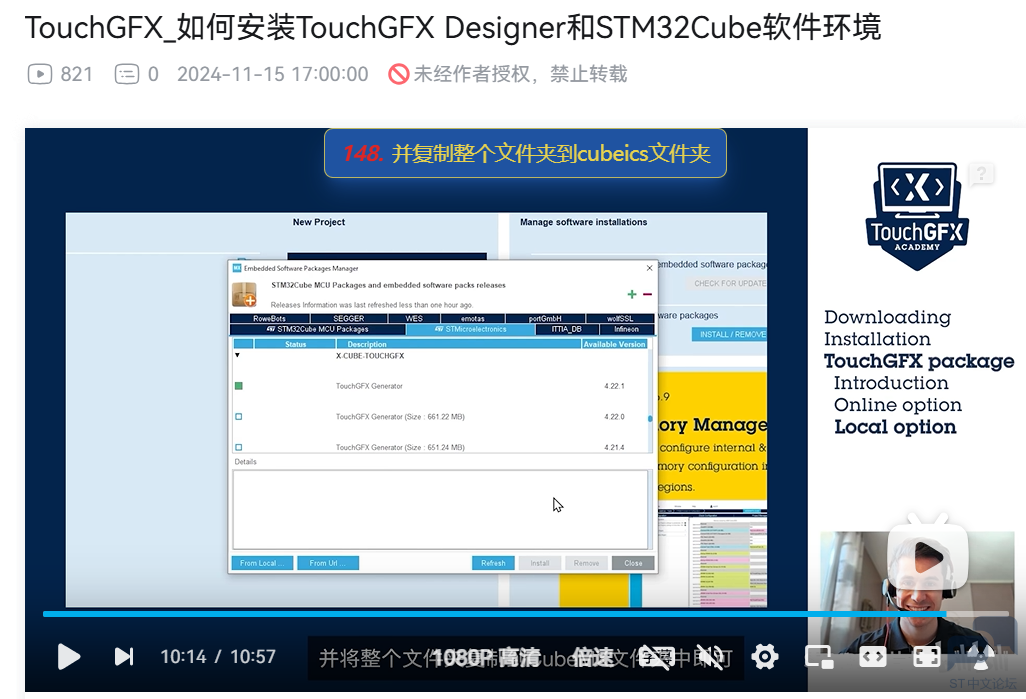Click the question-mark bubble near the logo
The width and height of the screenshot is (1026, 699).
coord(981,174)
